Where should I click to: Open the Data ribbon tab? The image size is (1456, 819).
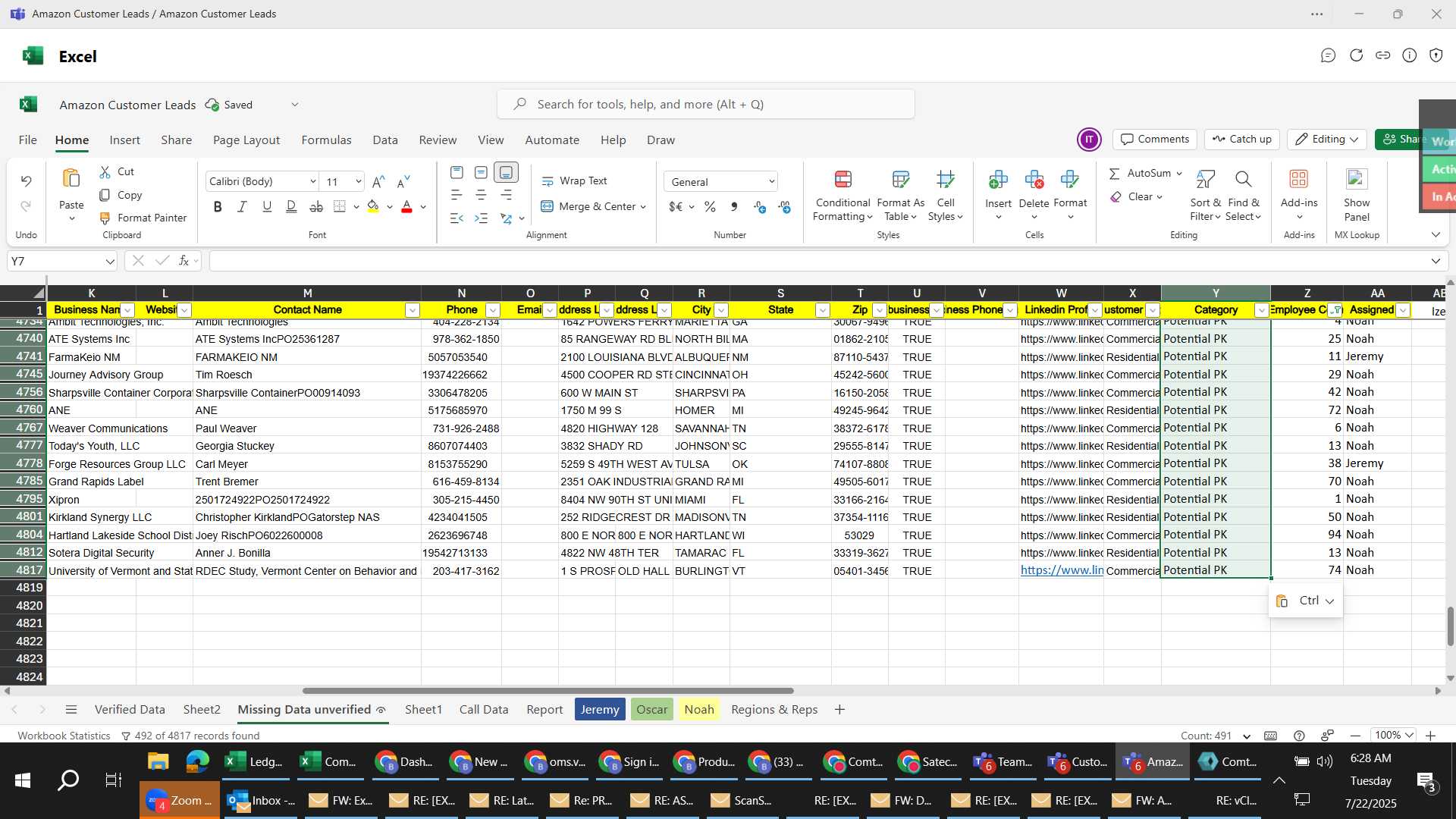coord(385,140)
